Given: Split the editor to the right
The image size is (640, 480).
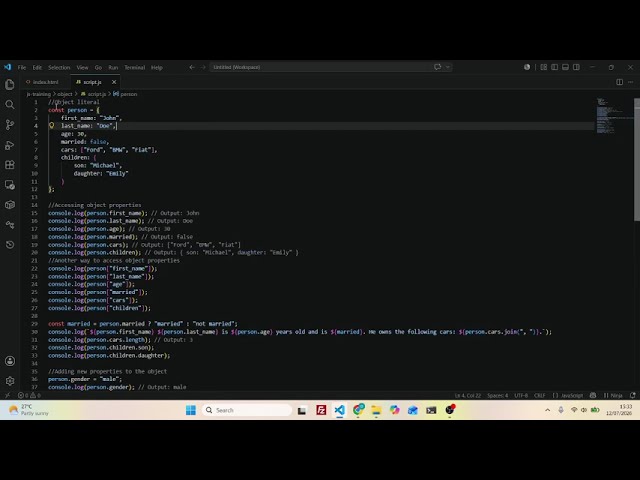Looking at the screenshot, I should [x=620, y=82].
